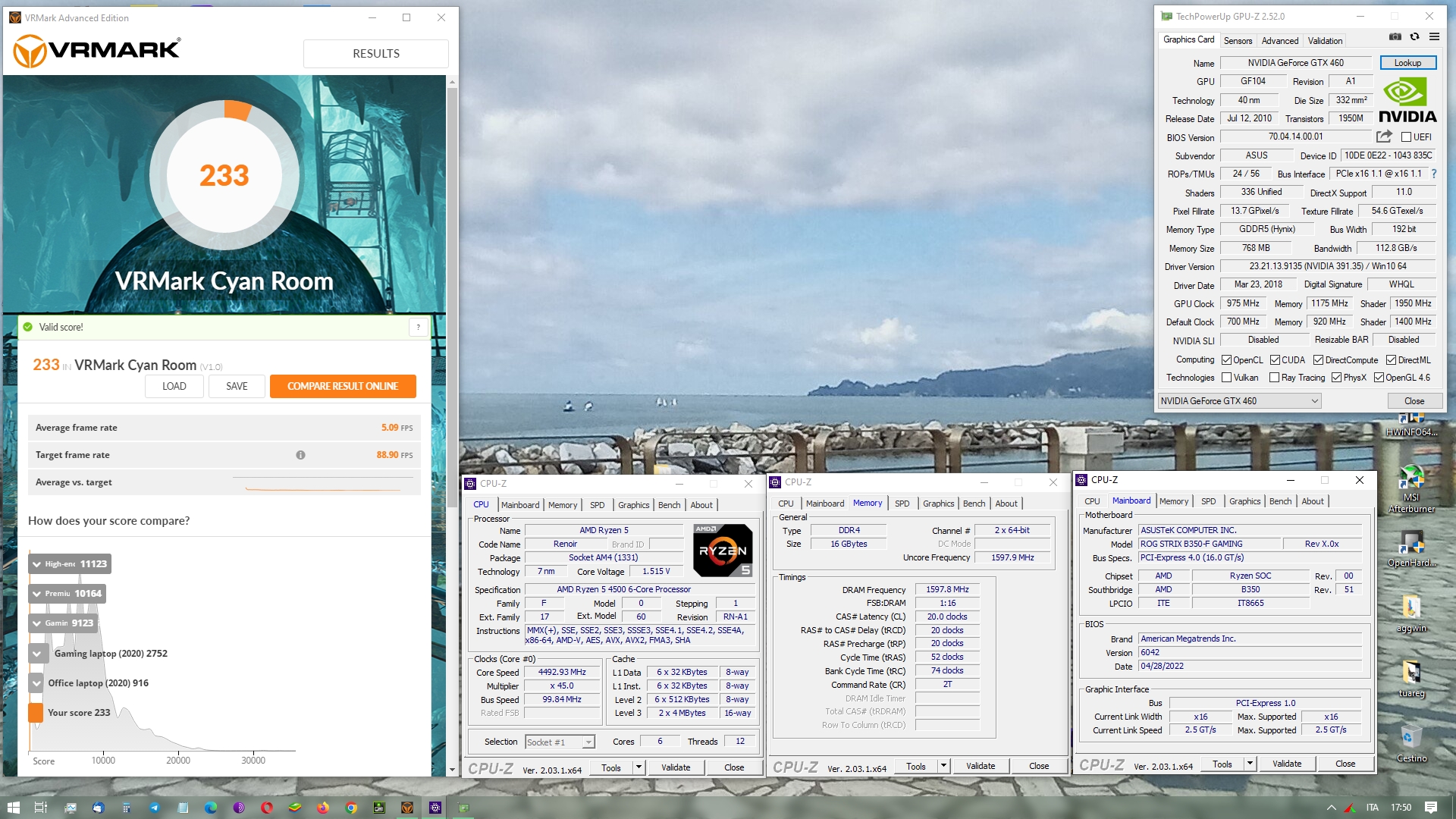Open Cestino recycle bin icon

pyautogui.click(x=1411, y=743)
